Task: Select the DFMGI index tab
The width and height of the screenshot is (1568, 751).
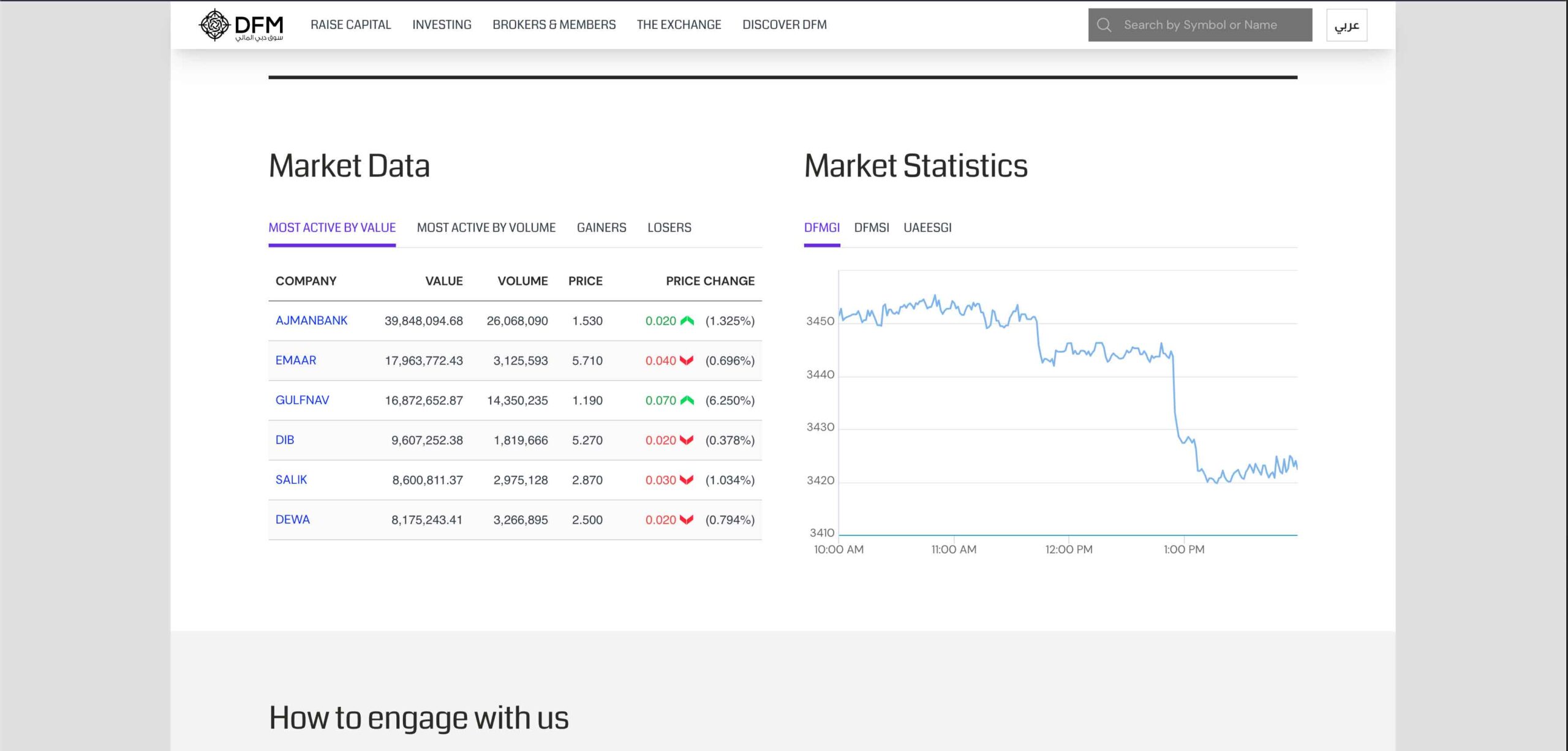Action: pyautogui.click(x=821, y=228)
